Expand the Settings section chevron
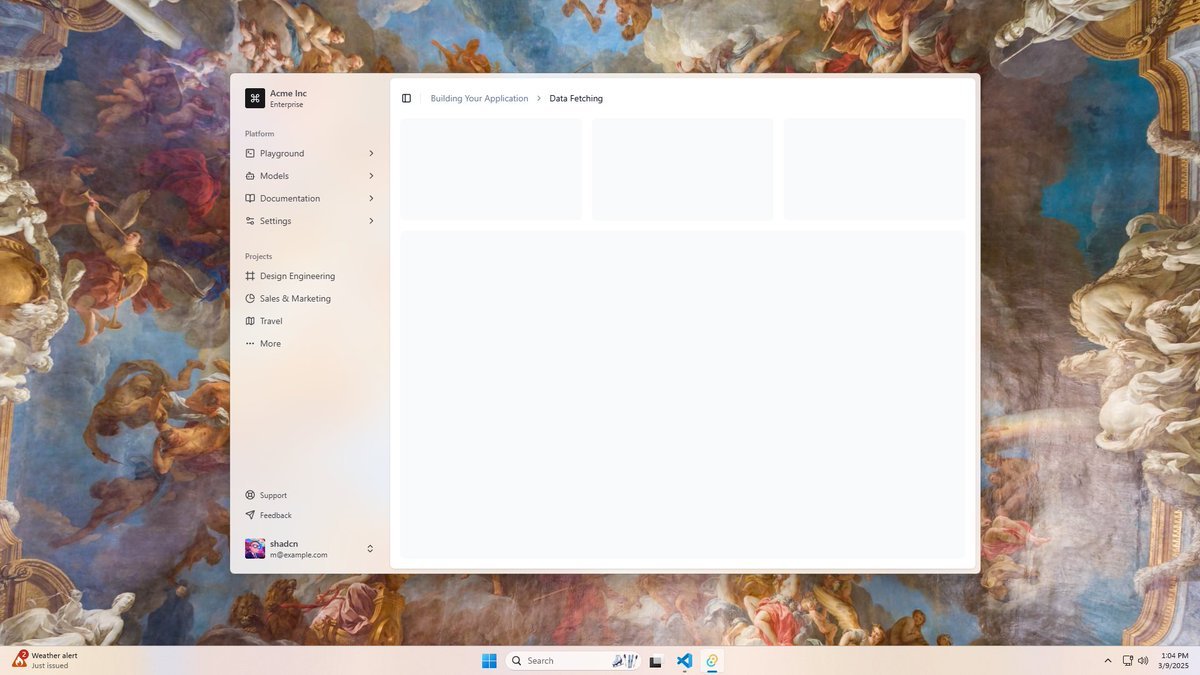Image resolution: width=1200 pixels, height=675 pixels. tap(371, 221)
